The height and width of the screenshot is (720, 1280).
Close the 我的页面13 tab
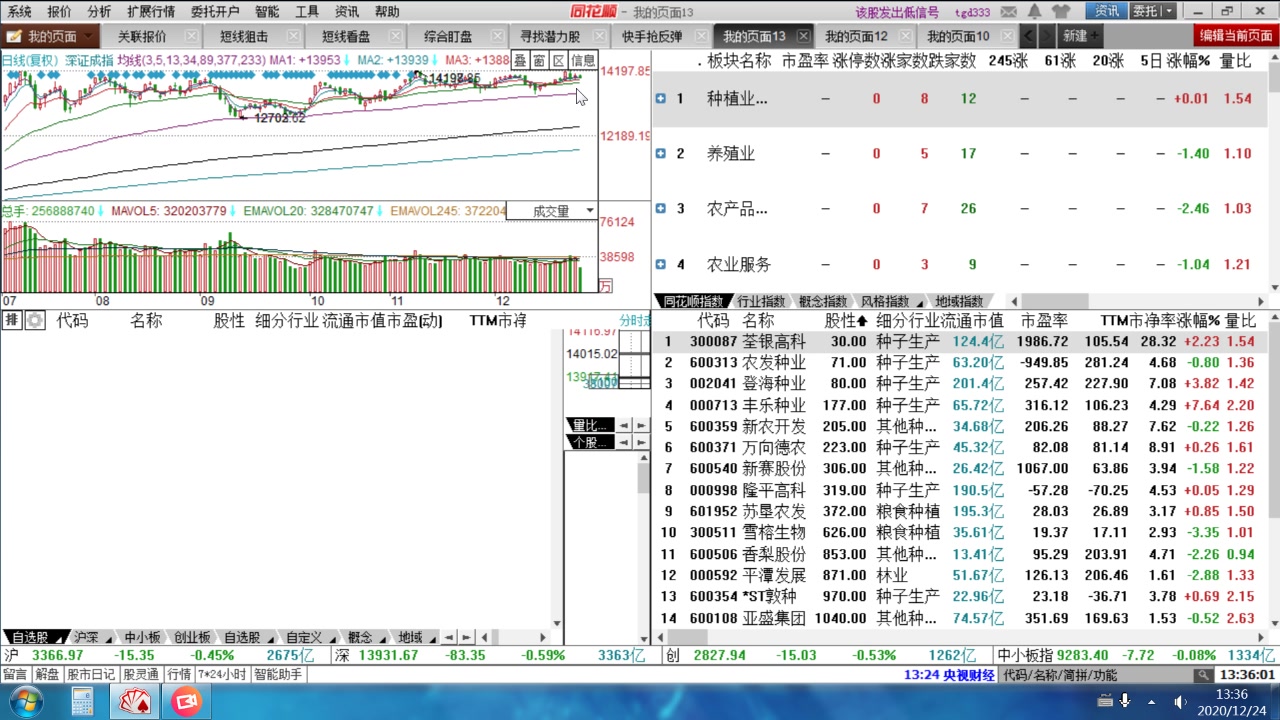click(x=803, y=36)
